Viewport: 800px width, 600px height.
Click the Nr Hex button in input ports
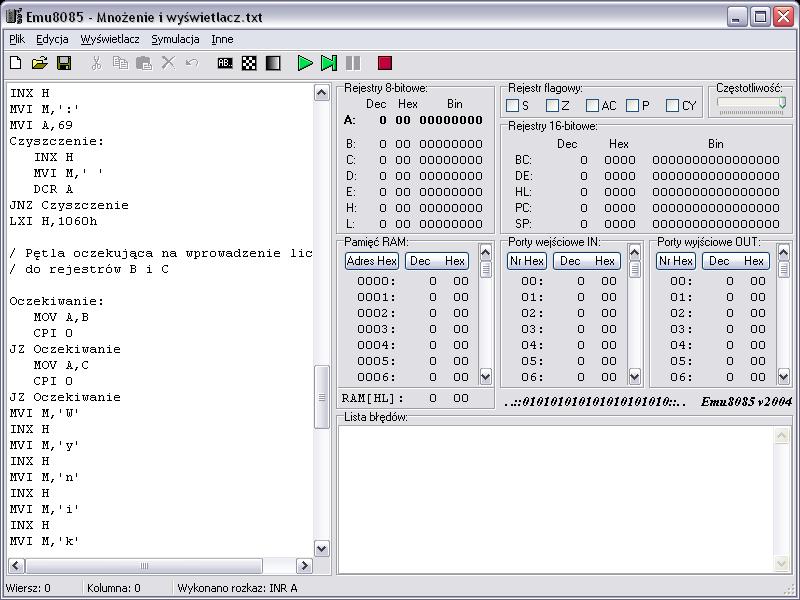click(527, 261)
